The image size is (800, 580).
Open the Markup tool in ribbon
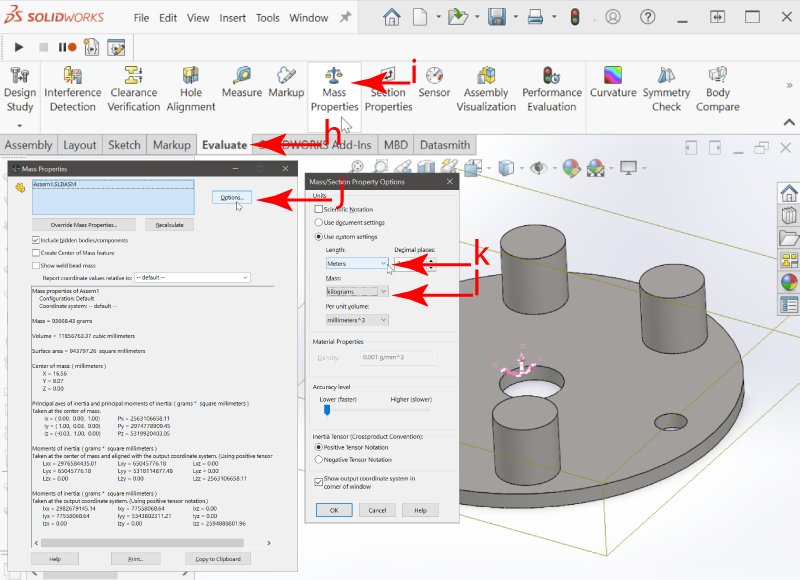(x=286, y=83)
